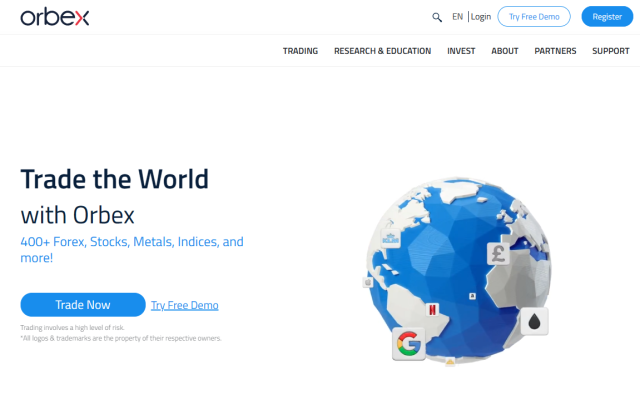Open the RESEARCH & EDUCATION menu
This screenshot has height=410, width=640.
click(x=382, y=51)
